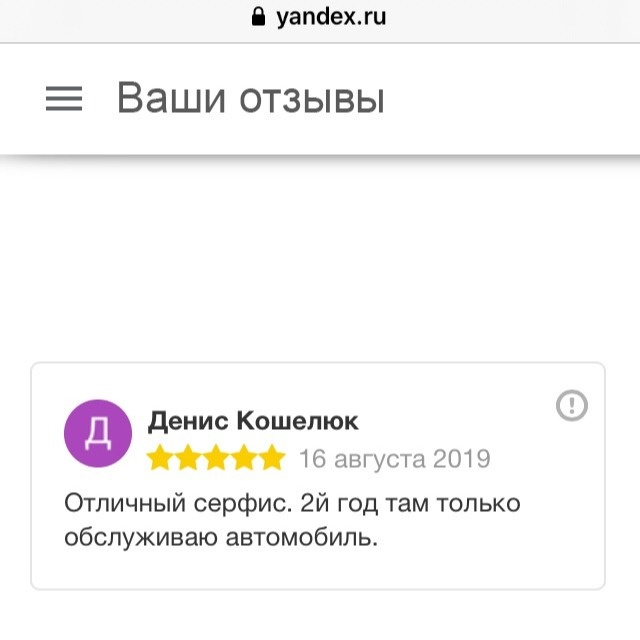This screenshot has width=640, height=640.
Task: Select the third yellow rating star
Action: pyautogui.click(x=216, y=459)
